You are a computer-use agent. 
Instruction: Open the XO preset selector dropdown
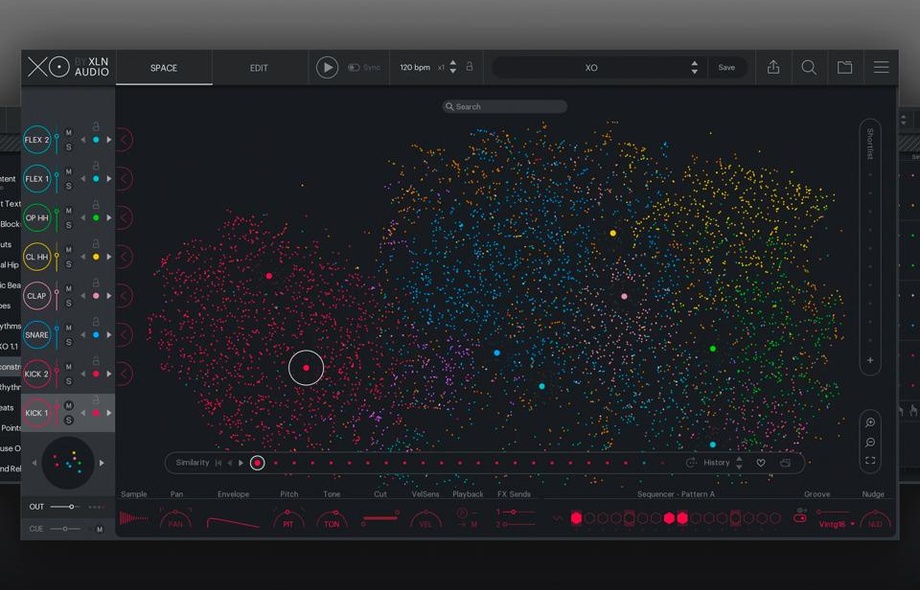694,68
